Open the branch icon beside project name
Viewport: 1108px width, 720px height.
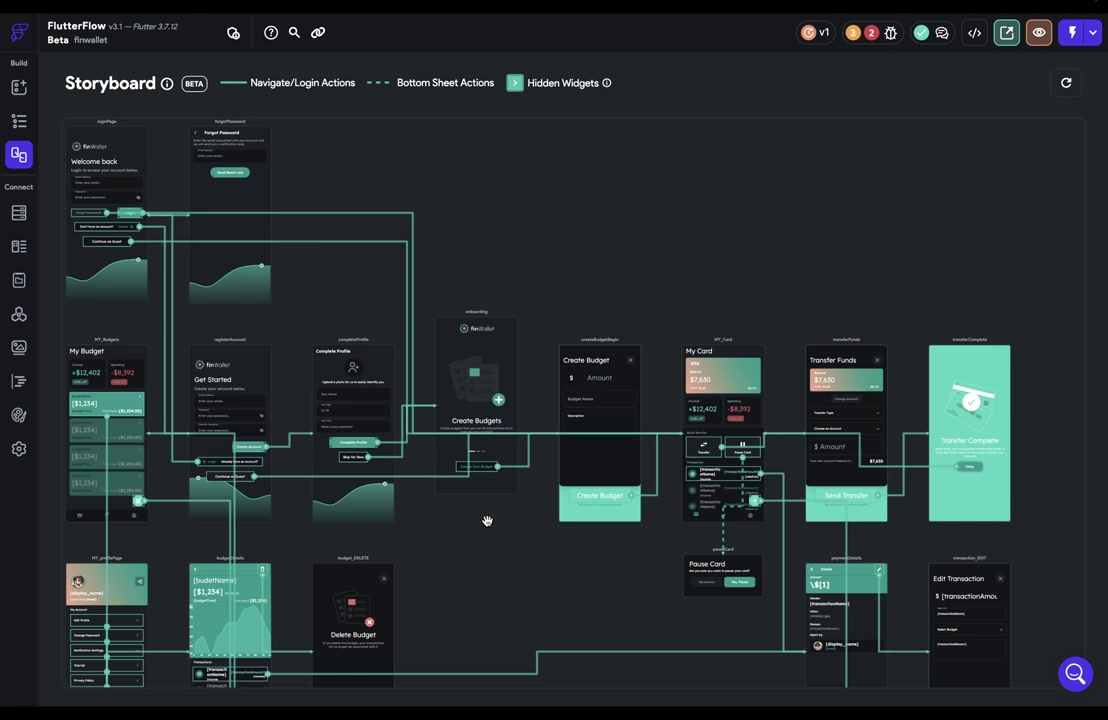click(x=233, y=33)
